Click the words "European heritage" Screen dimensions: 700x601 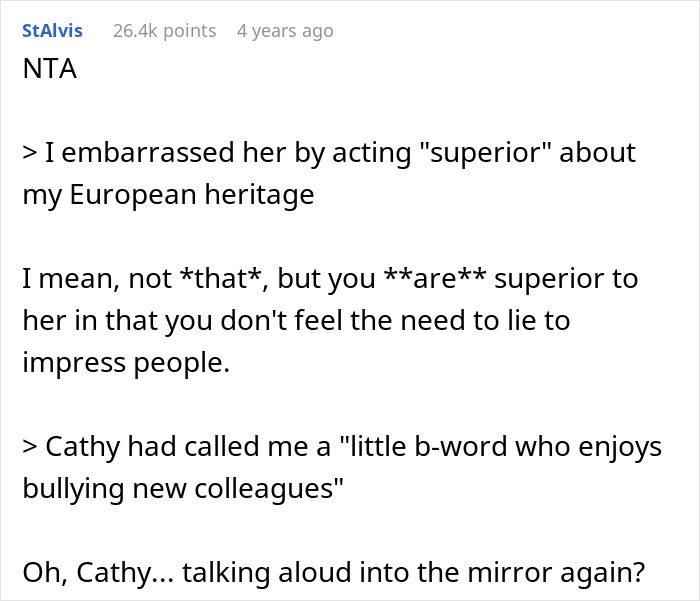tap(189, 194)
